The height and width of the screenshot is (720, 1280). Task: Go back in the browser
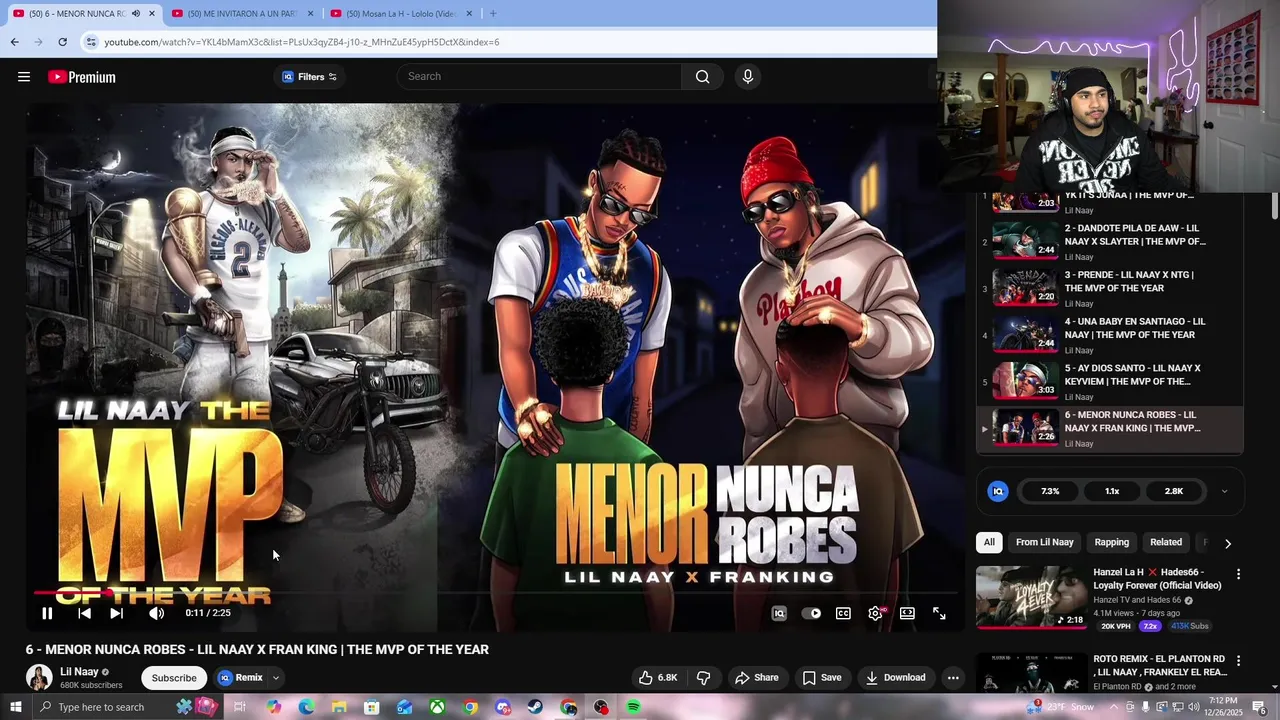pos(14,42)
